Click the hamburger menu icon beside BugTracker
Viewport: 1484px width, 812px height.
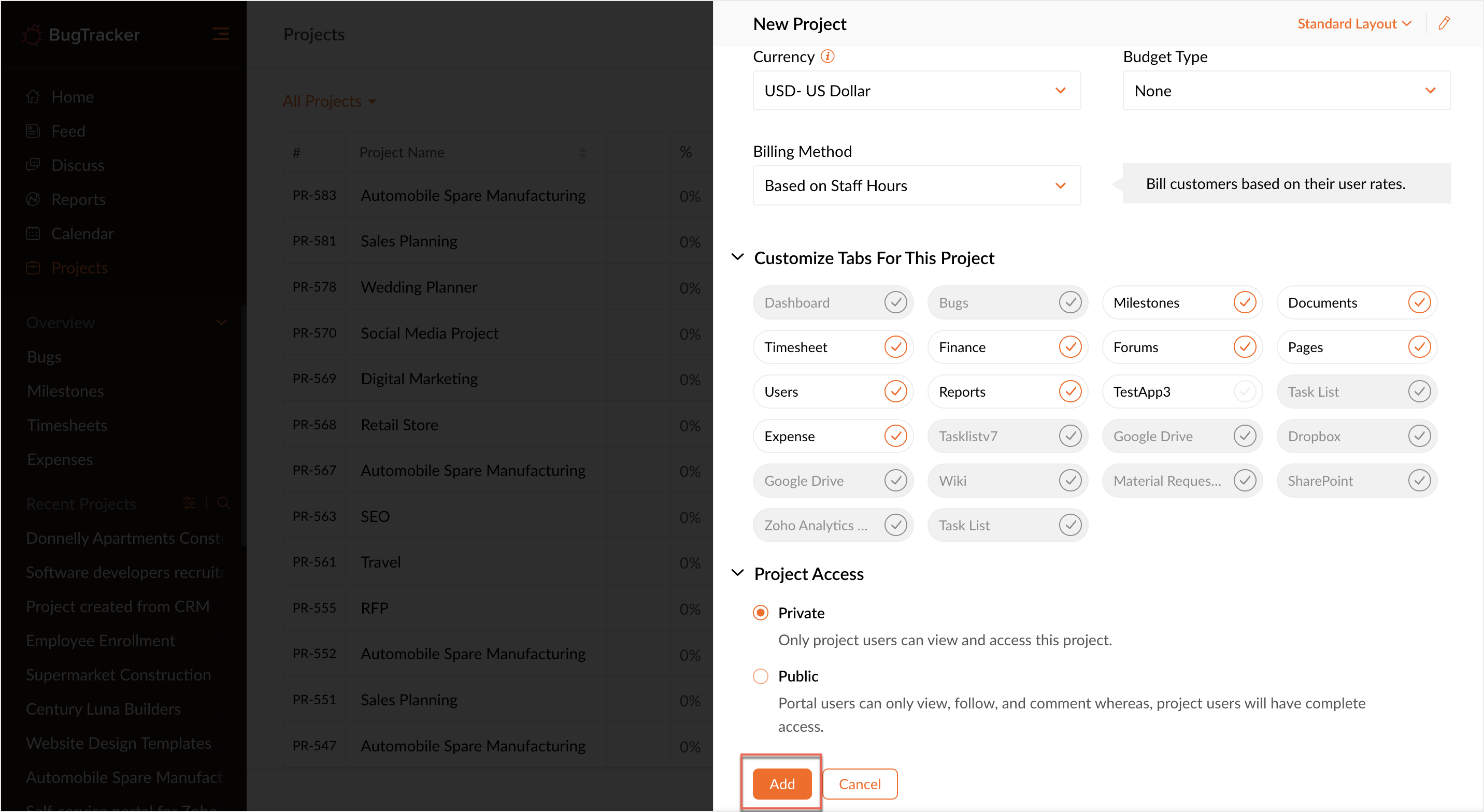(220, 34)
